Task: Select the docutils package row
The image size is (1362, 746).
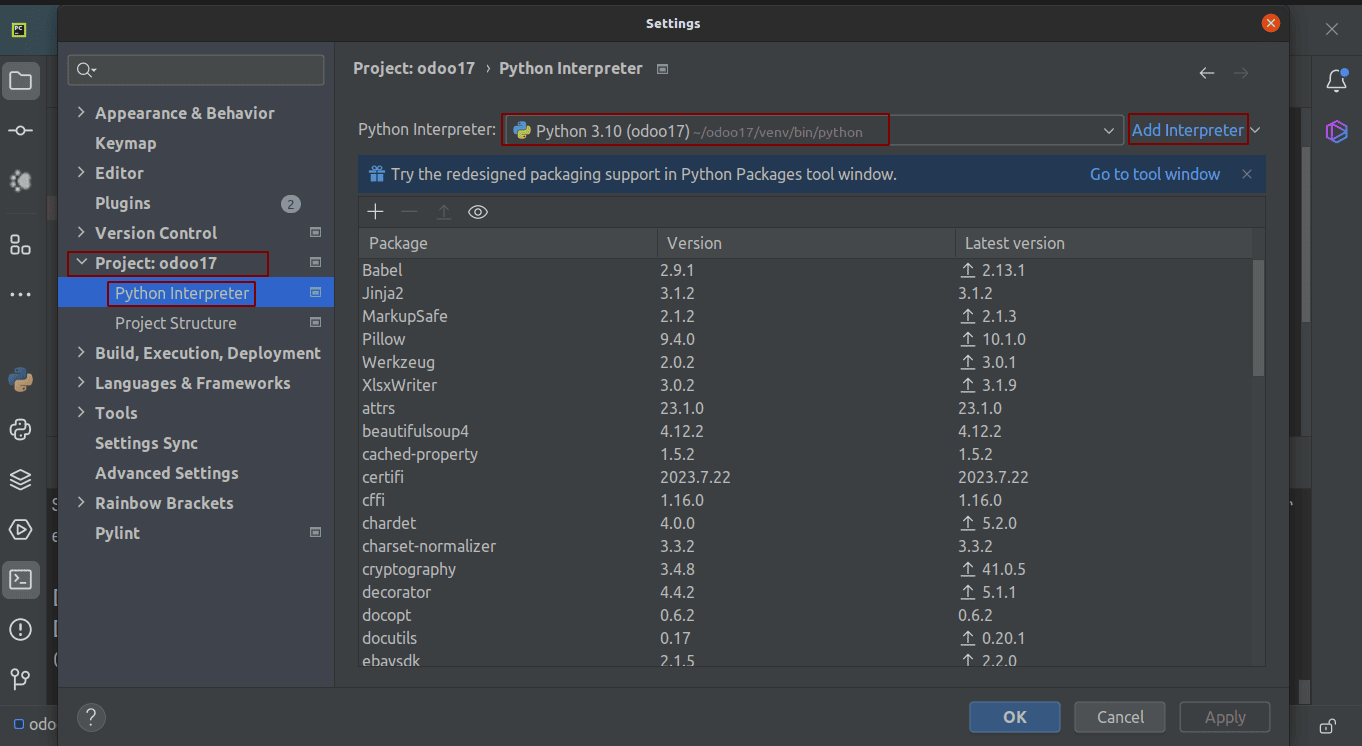Action: click(806, 638)
